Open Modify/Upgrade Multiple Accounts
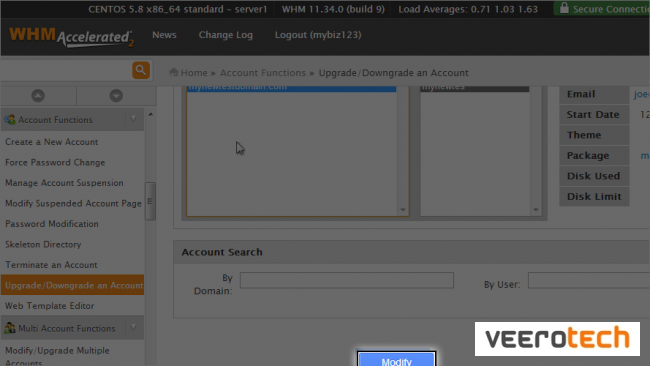The width and height of the screenshot is (650, 366). pos(57,356)
